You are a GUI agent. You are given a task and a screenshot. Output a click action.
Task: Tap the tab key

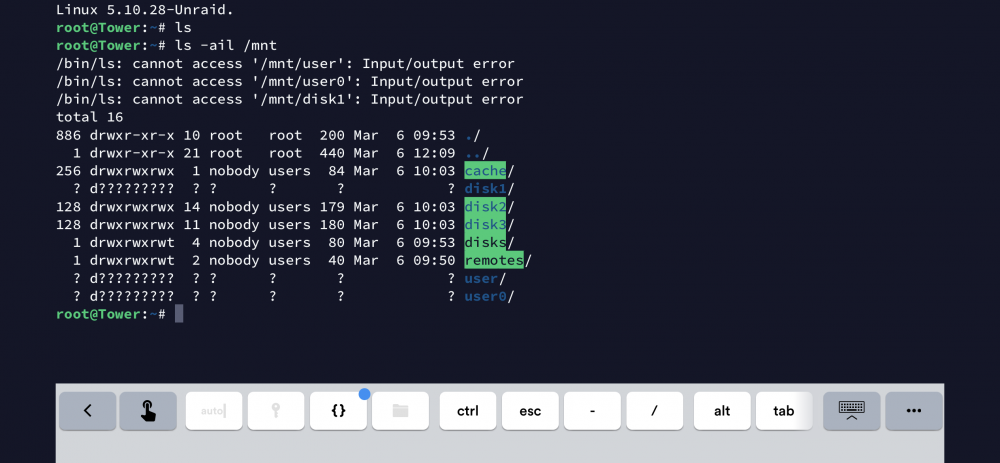(784, 411)
